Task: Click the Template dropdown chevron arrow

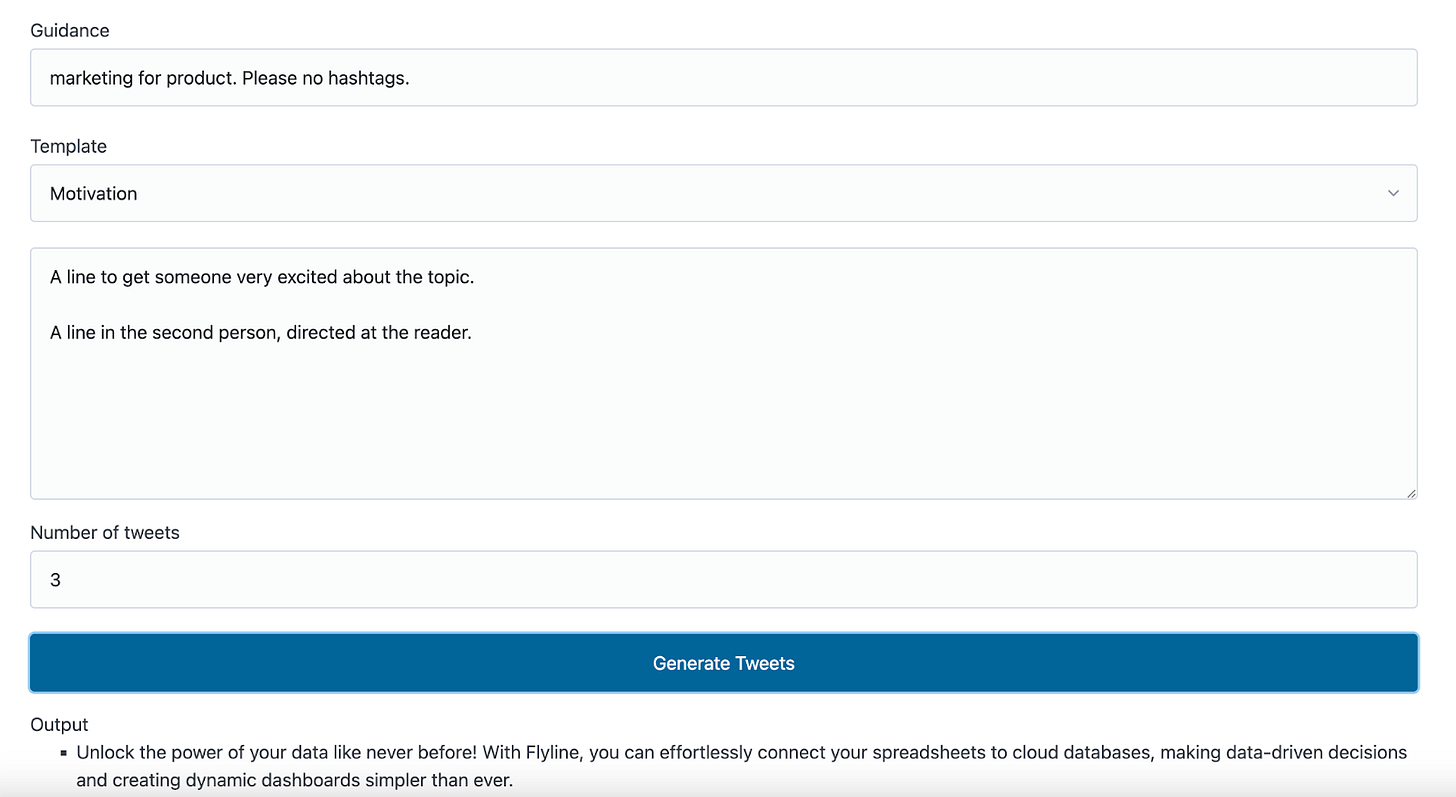Action: [x=1393, y=193]
